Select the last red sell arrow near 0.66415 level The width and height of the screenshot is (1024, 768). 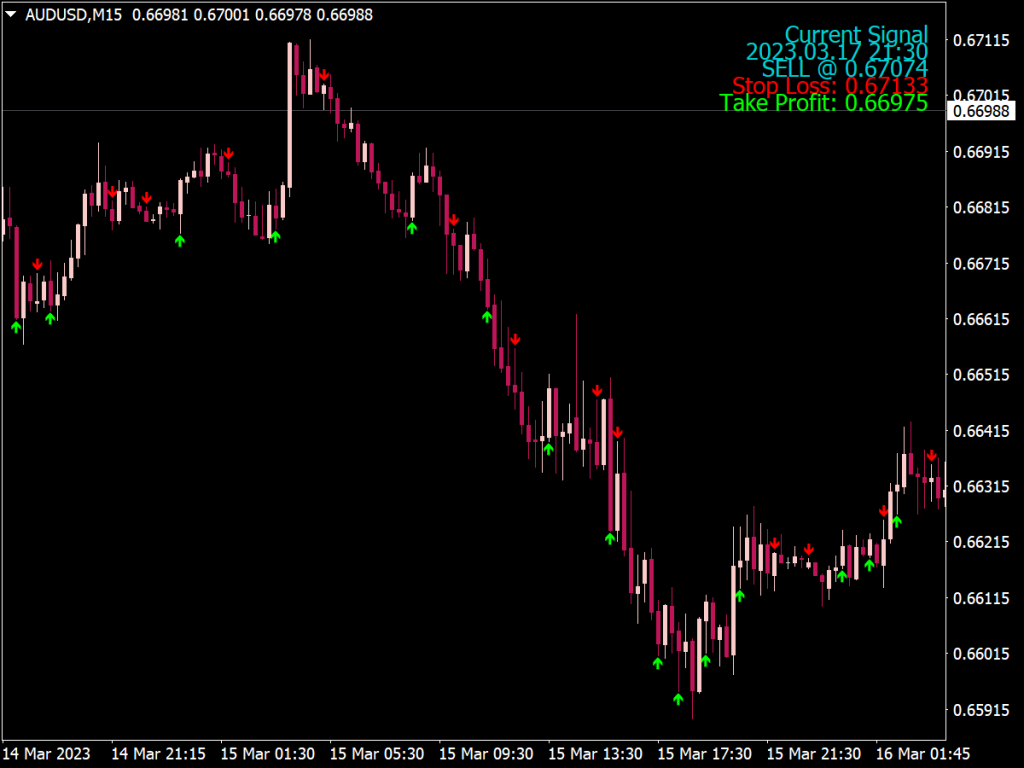coord(932,456)
